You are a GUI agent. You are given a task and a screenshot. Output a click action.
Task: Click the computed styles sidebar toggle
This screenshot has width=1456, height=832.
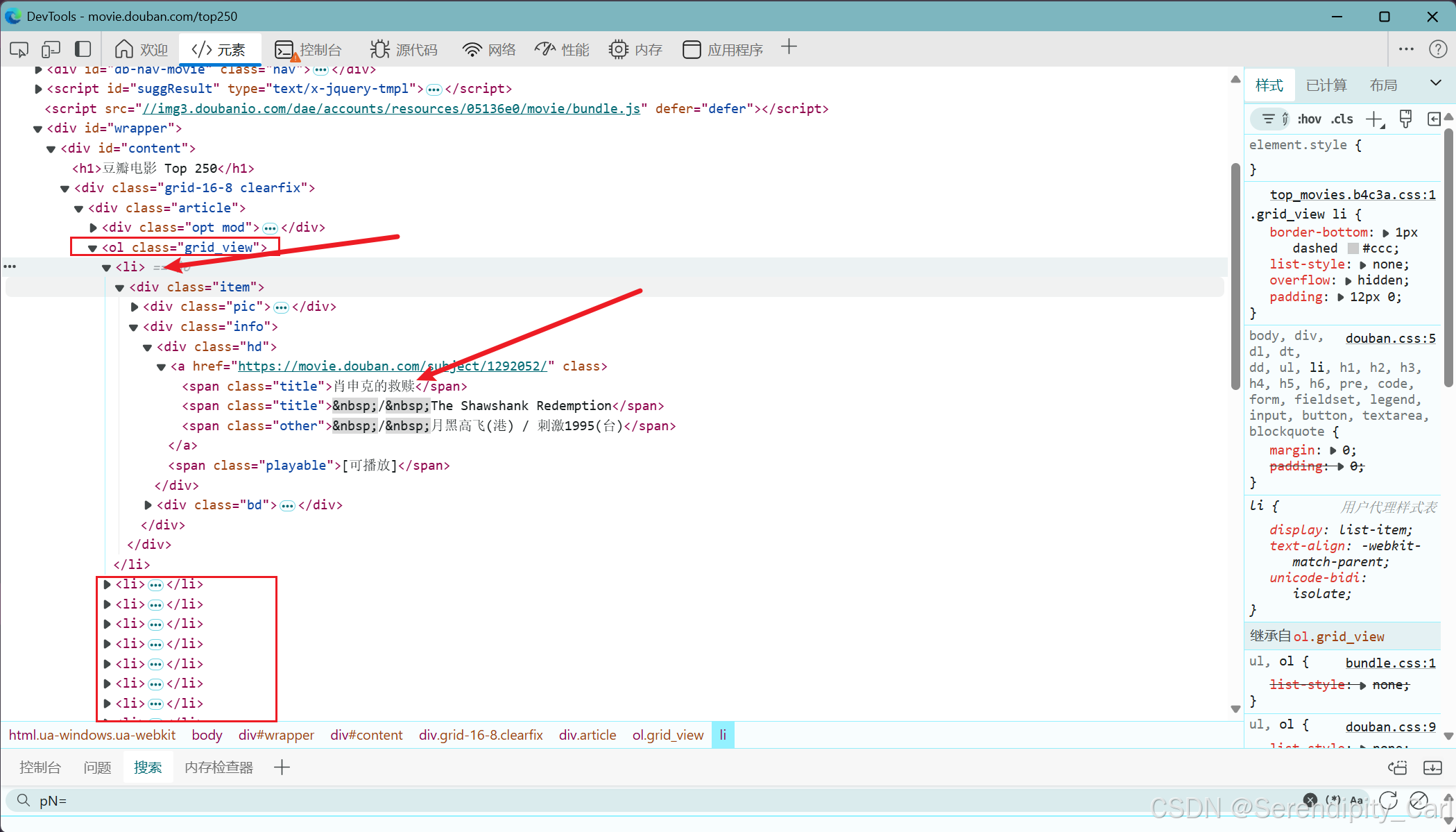pos(1434,119)
